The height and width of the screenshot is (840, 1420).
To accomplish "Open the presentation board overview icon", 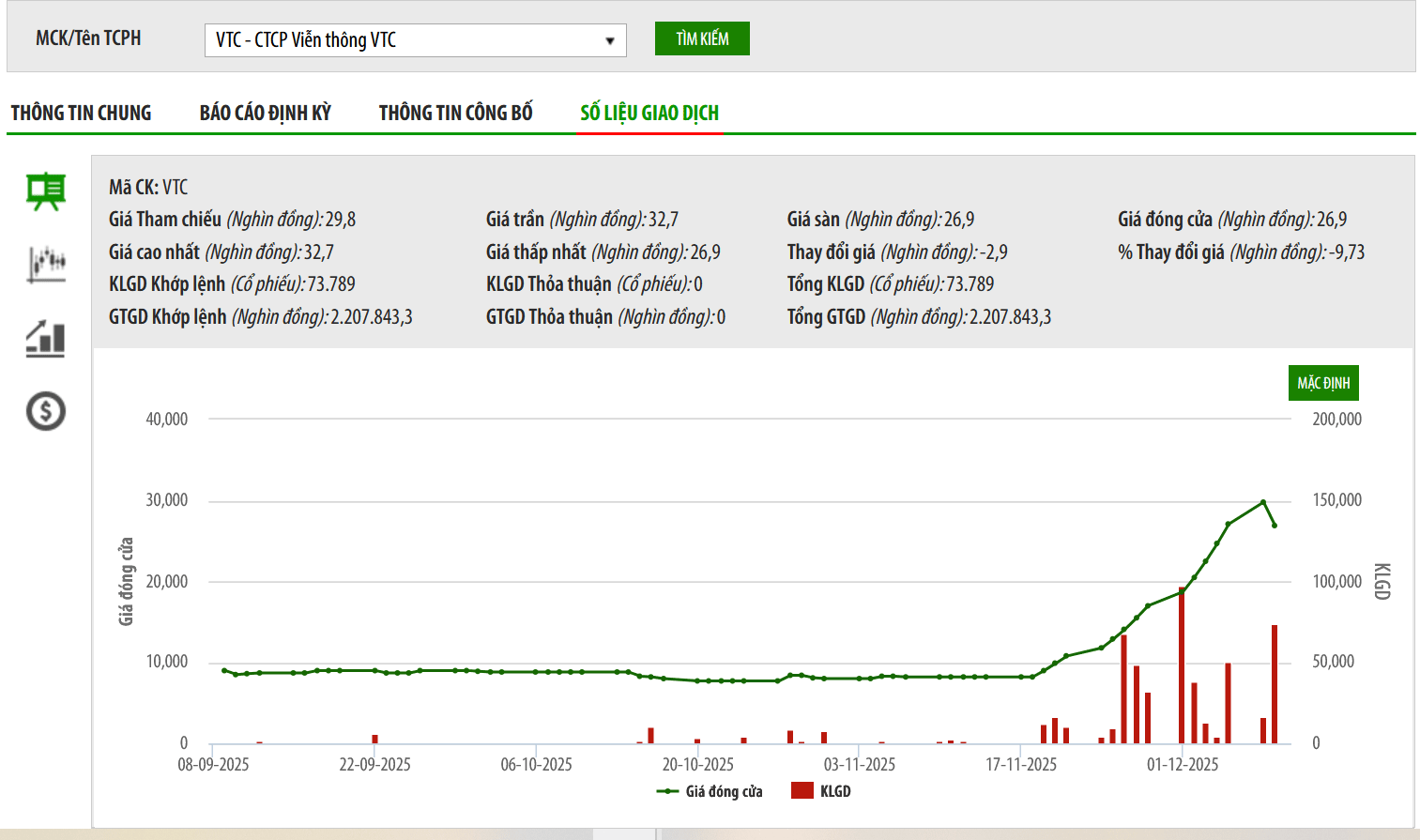I will 46,191.
